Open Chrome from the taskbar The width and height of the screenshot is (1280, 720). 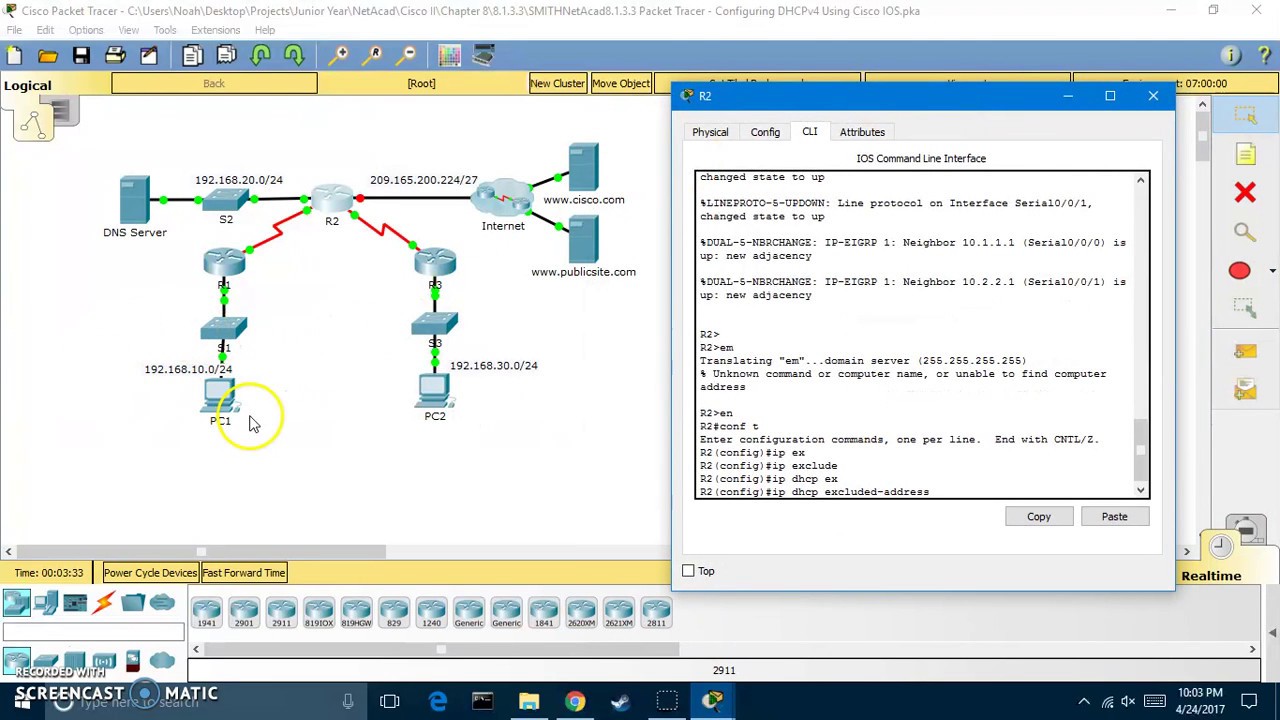click(x=574, y=702)
